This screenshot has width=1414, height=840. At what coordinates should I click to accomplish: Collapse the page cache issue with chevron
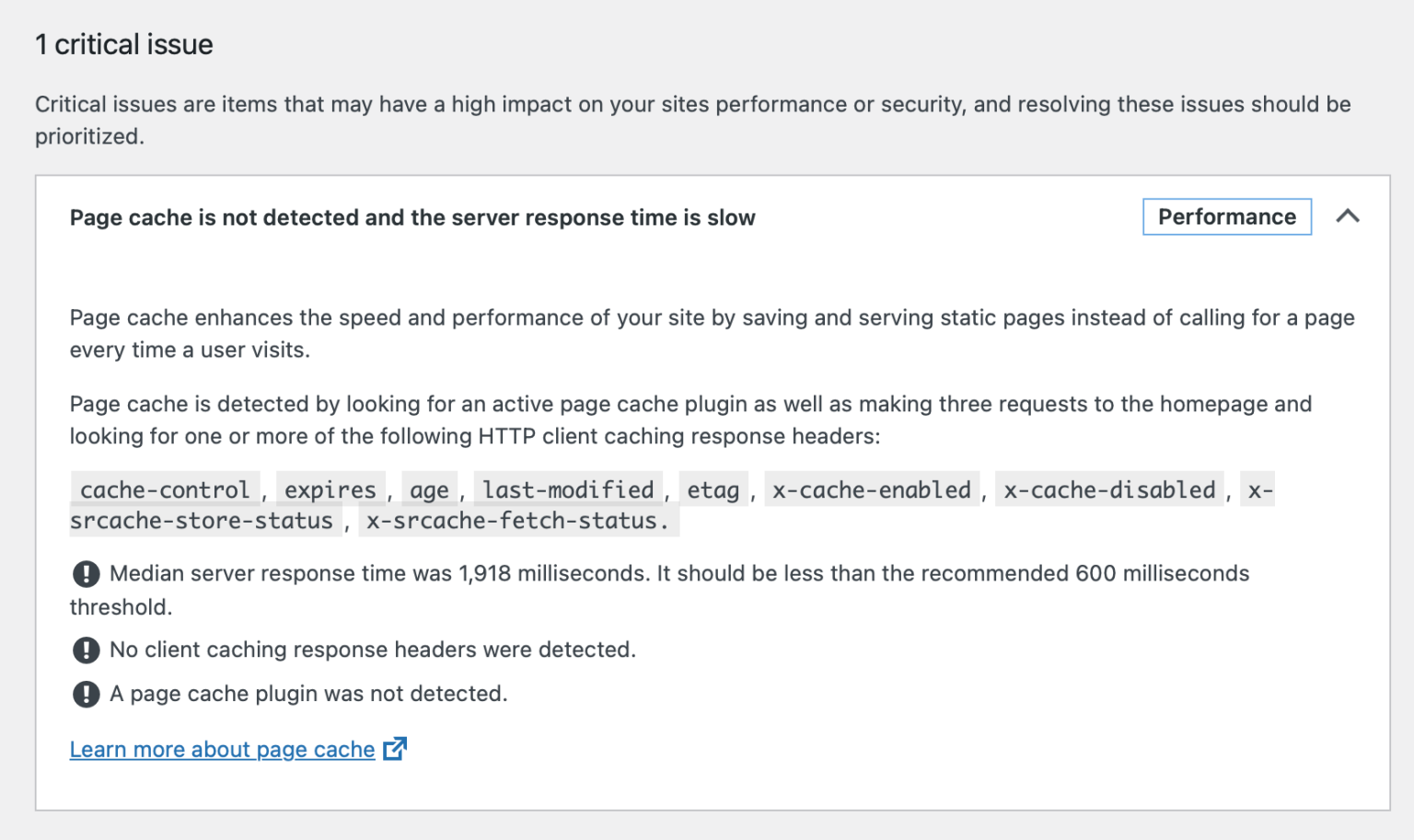tap(1347, 217)
